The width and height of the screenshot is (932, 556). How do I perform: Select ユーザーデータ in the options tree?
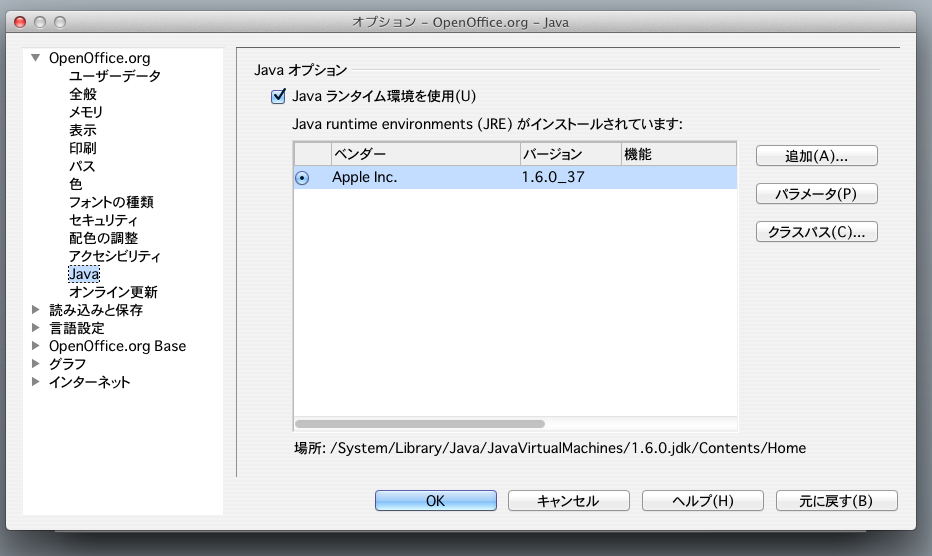click(114, 76)
